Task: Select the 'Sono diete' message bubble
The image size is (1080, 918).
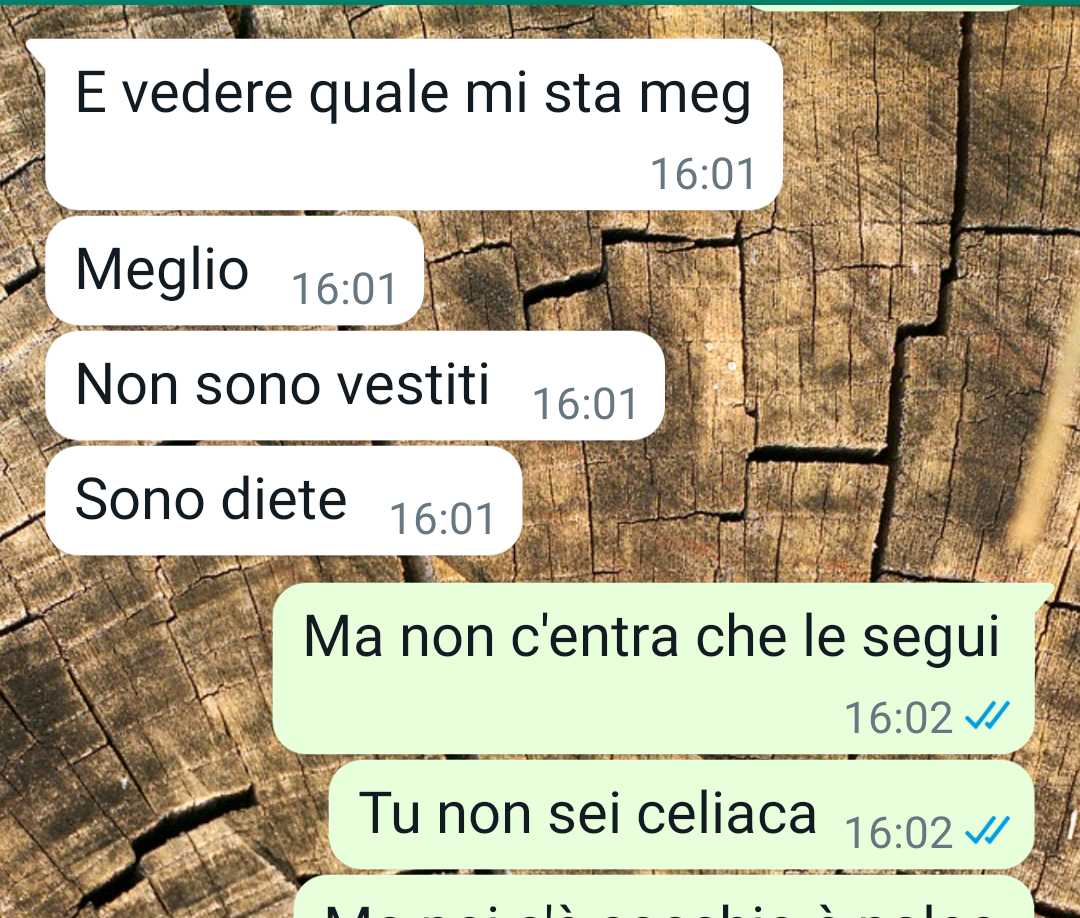Action: (x=283, y=501)
